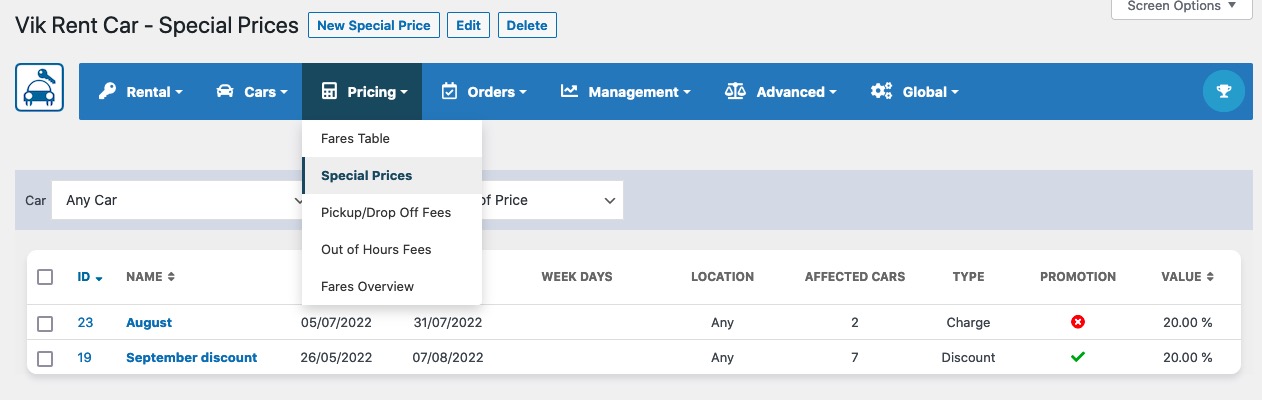1262x400 pixels.
Task: Click the sort arrows next to VALUE header
Action: 1209,277
